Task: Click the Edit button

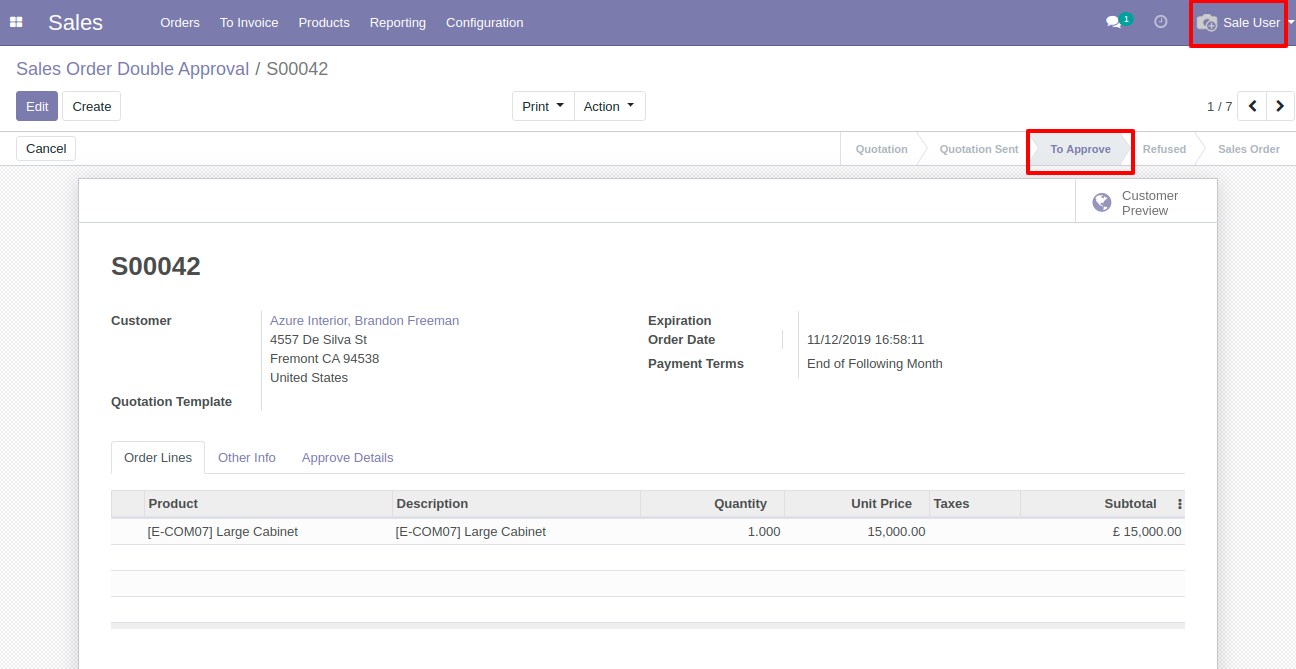Action: point(37,106)
